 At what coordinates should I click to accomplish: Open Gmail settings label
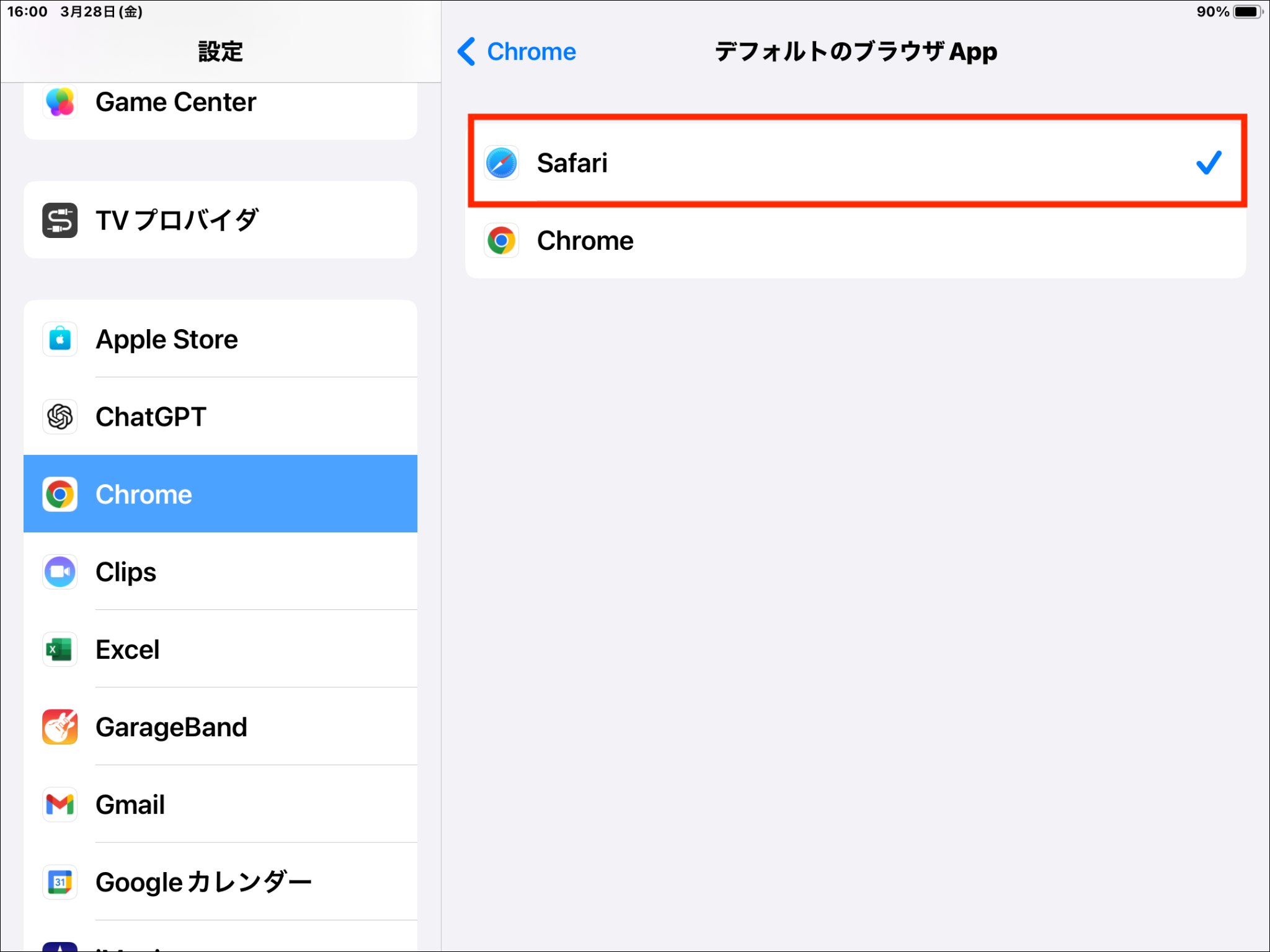(x=130, y=804)
